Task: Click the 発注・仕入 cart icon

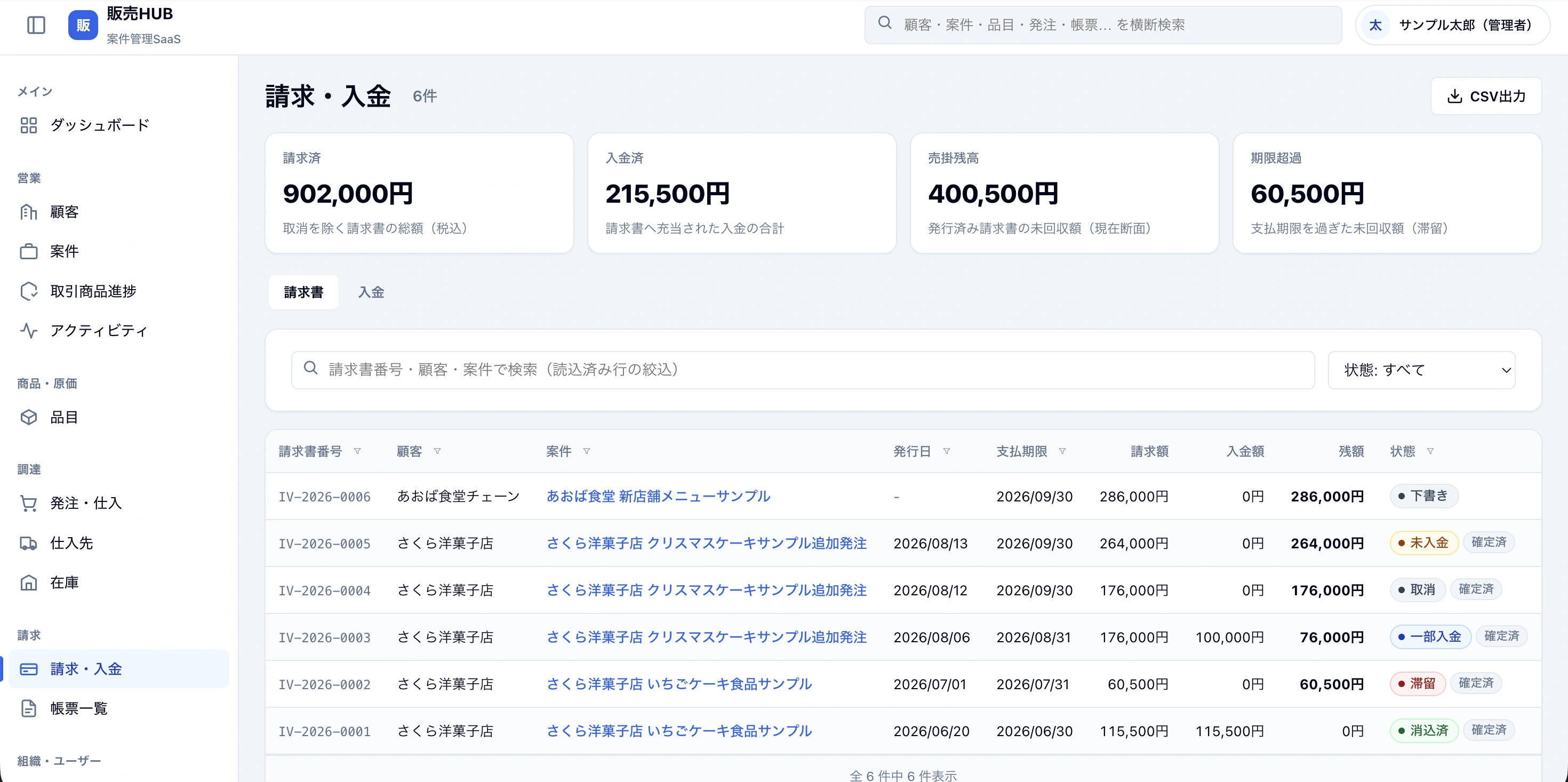Action: 29,504
